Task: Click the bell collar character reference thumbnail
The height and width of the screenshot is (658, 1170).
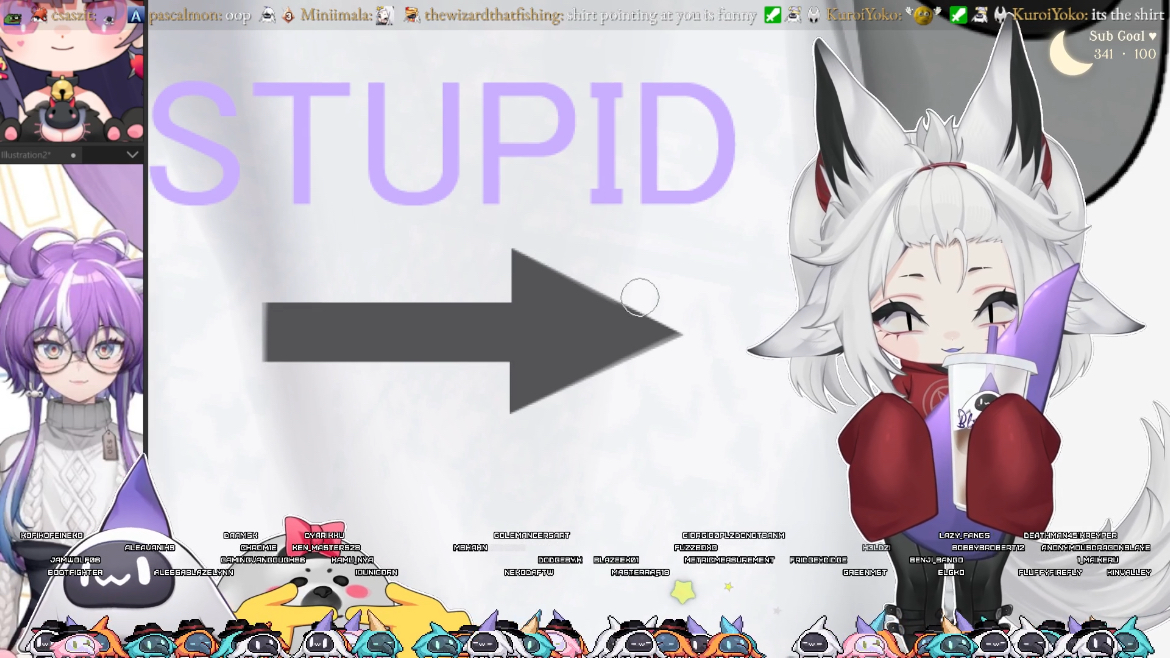Action: [72, 72]
